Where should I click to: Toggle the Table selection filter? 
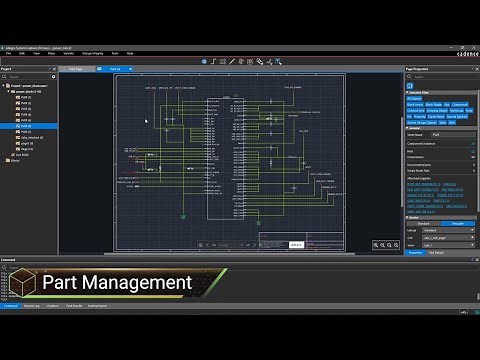(442, 123)
